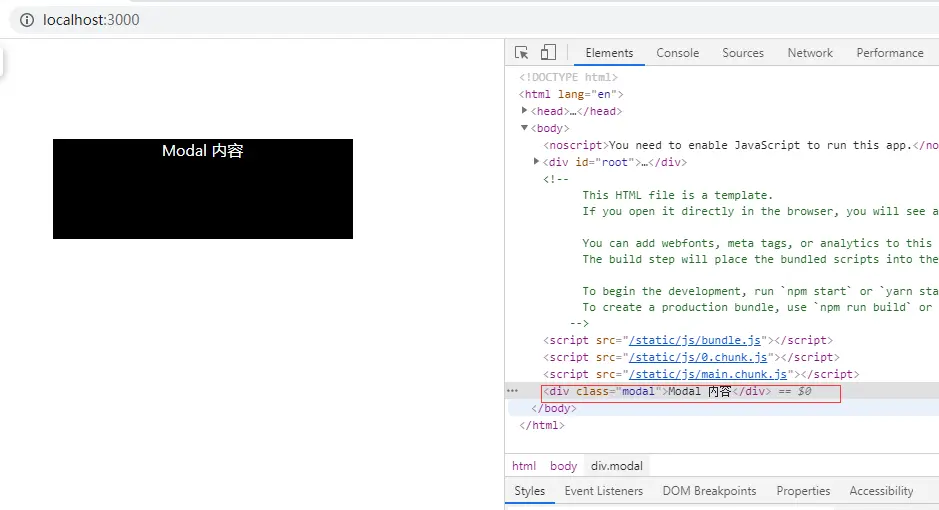Toggle the device toolbar icon
Screen dimensions: 939x510
(548, 53)
